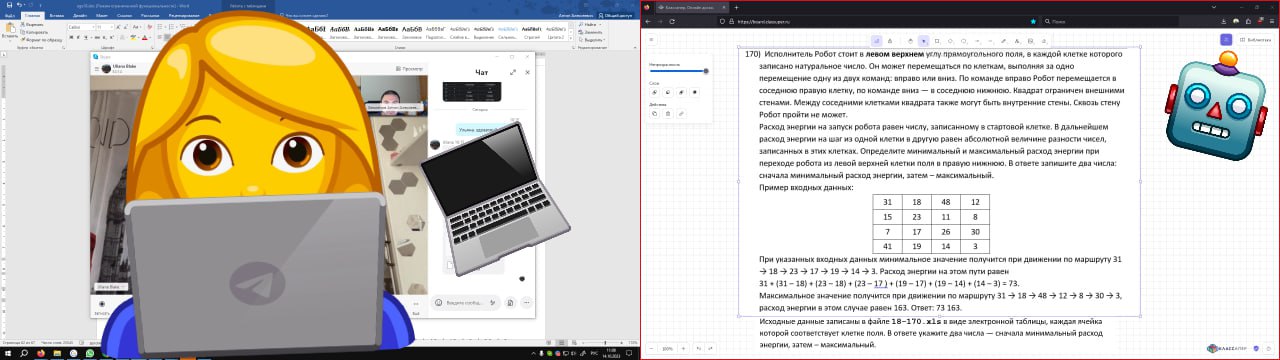Toggle bold formatting in Word
Screen dimensions: 1280x360
(71, 37)
